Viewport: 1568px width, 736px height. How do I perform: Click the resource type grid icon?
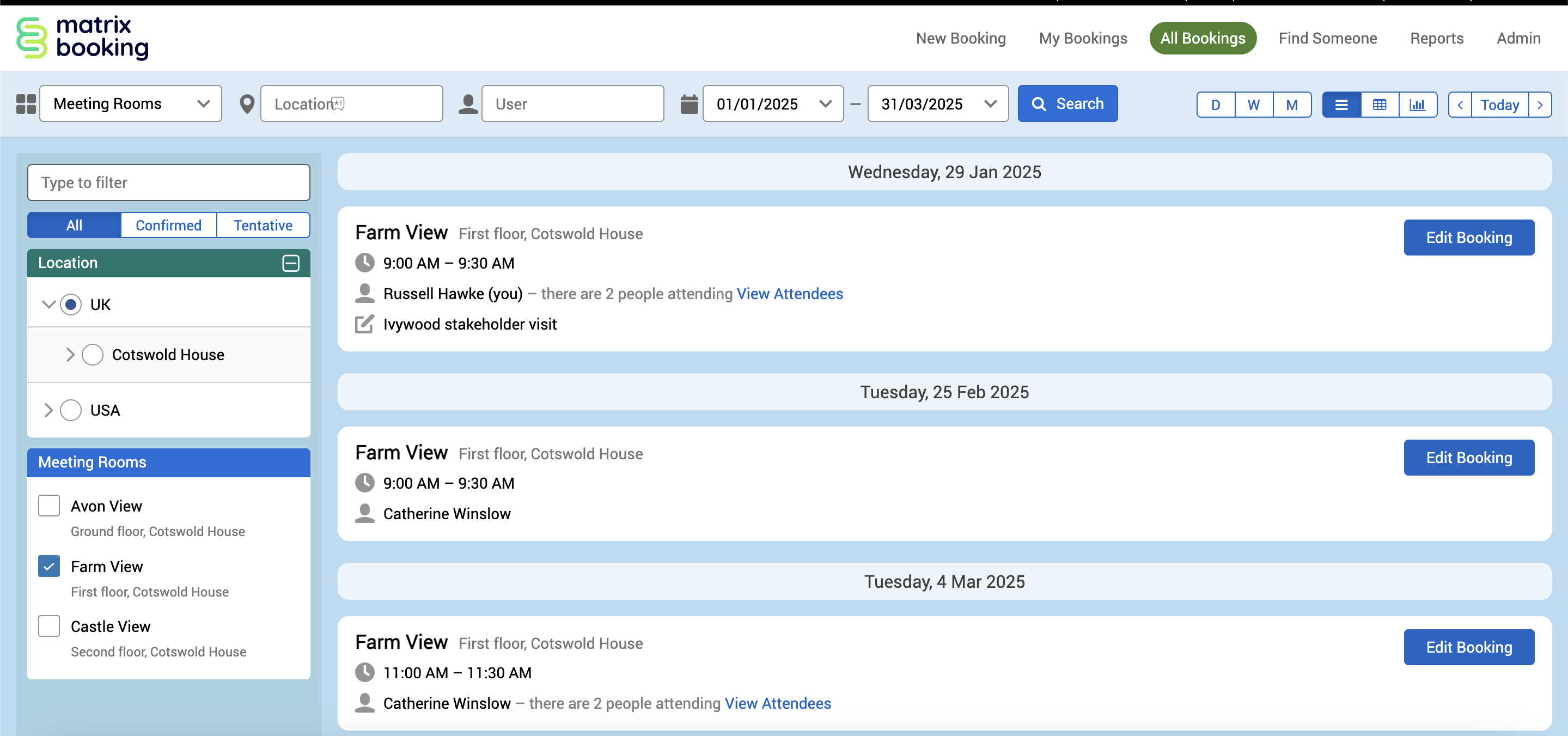click(26, 104)
